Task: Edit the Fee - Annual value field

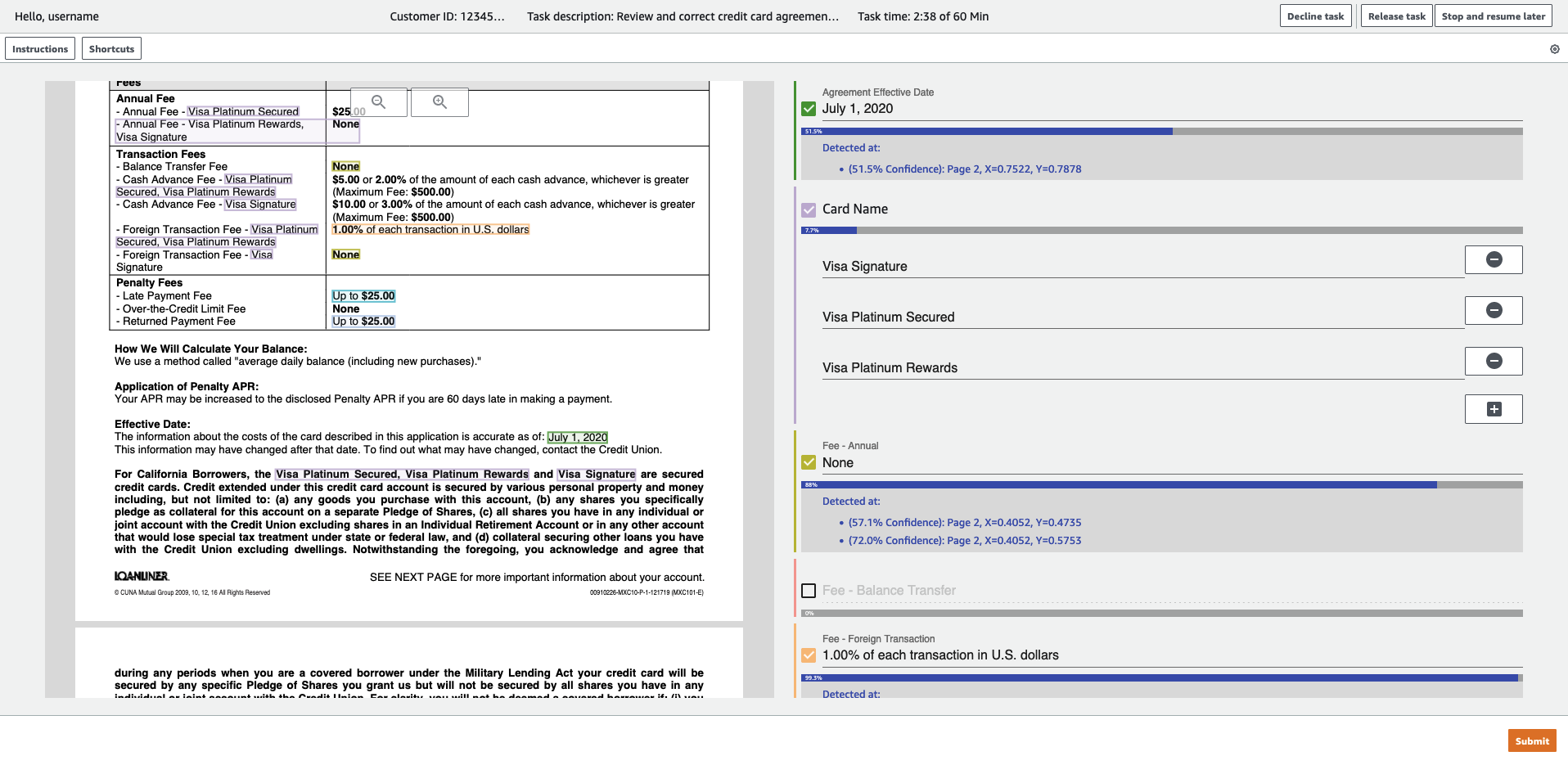Action: 1172,463
